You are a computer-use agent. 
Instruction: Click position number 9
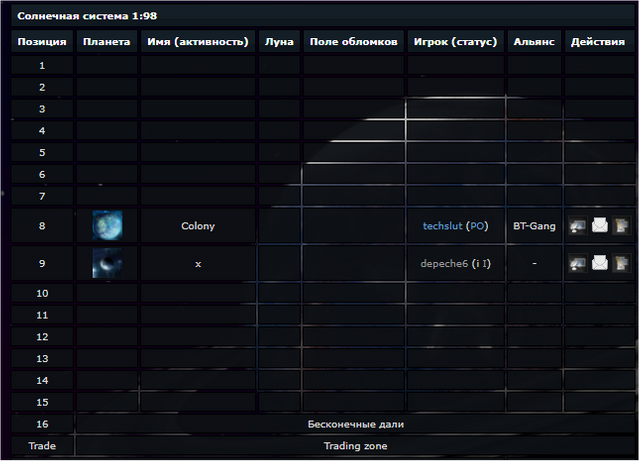point(42,264)
